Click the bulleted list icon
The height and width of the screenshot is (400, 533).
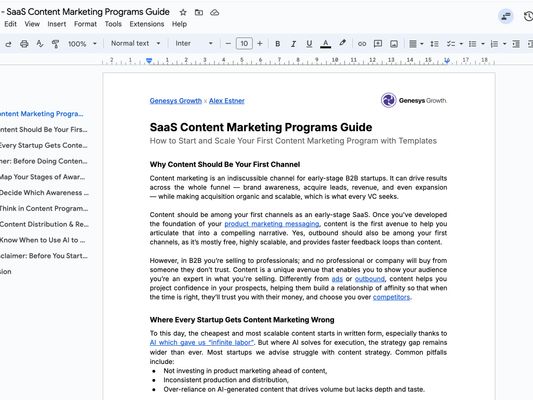tap(472, 44)
